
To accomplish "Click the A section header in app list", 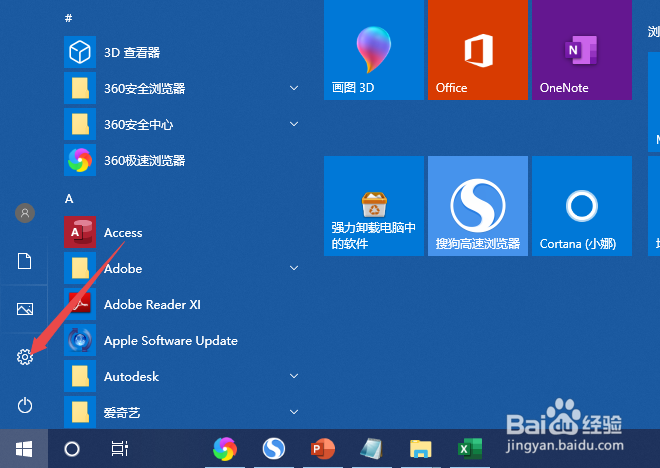I will pos(69,199).
